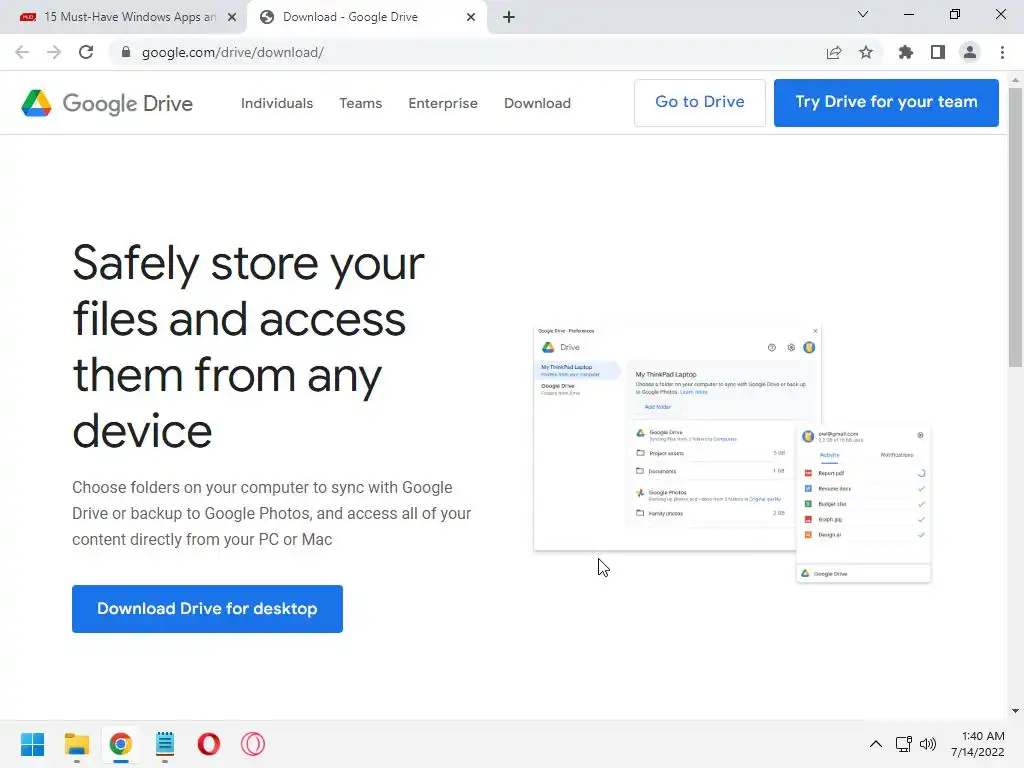
Task: Open File Explorer from taskbar
Action: point(76,744)
